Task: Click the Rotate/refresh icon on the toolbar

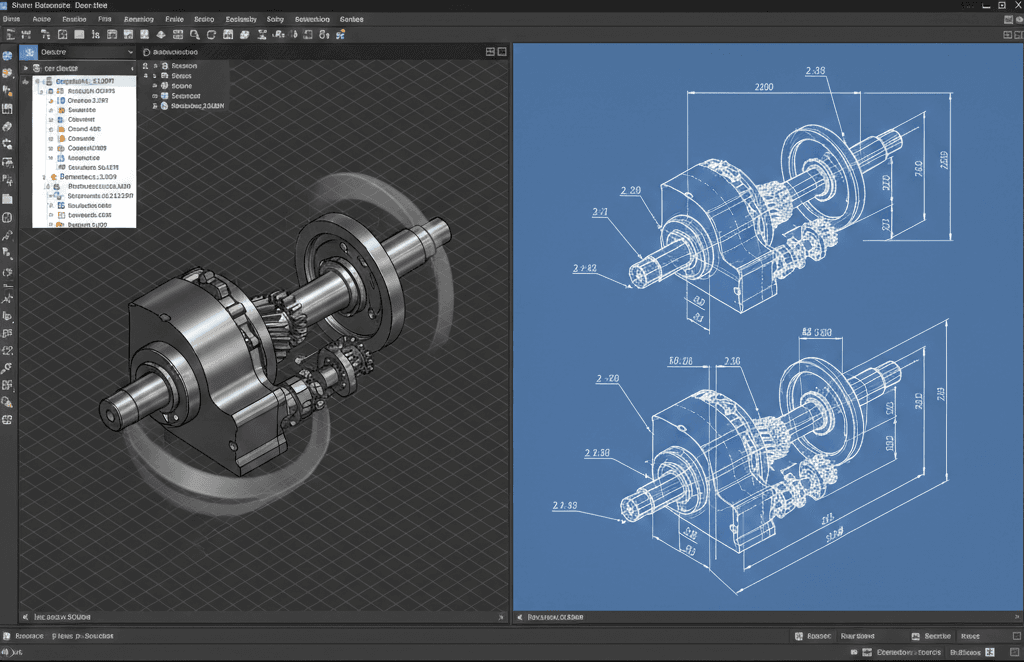Action: (211, 34)
